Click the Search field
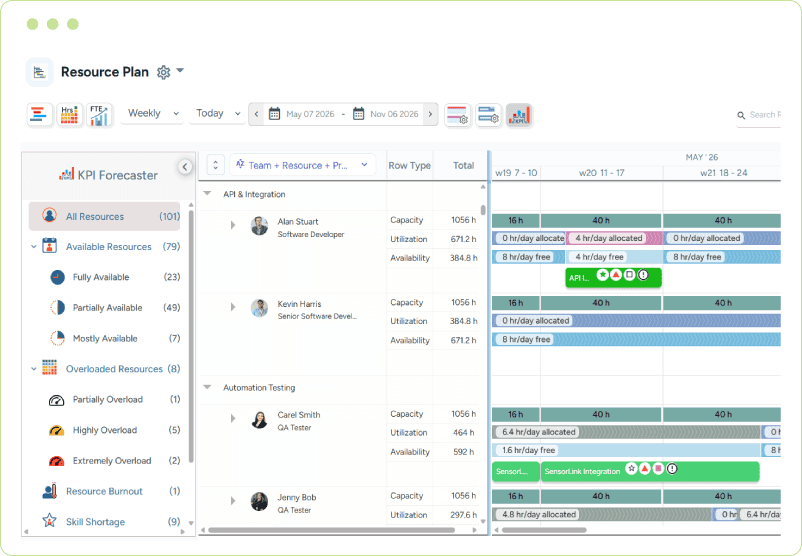802x556 pixels. coord(759,115)
